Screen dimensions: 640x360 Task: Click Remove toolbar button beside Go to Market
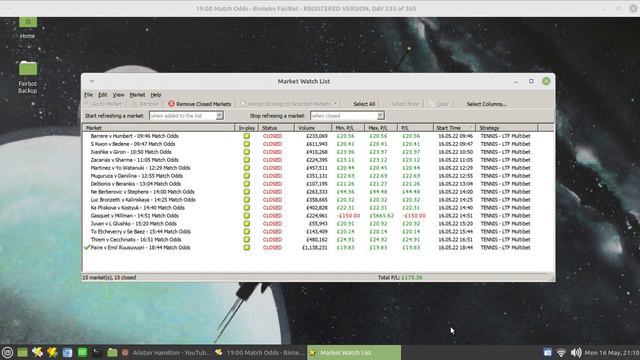click(145, 104)
